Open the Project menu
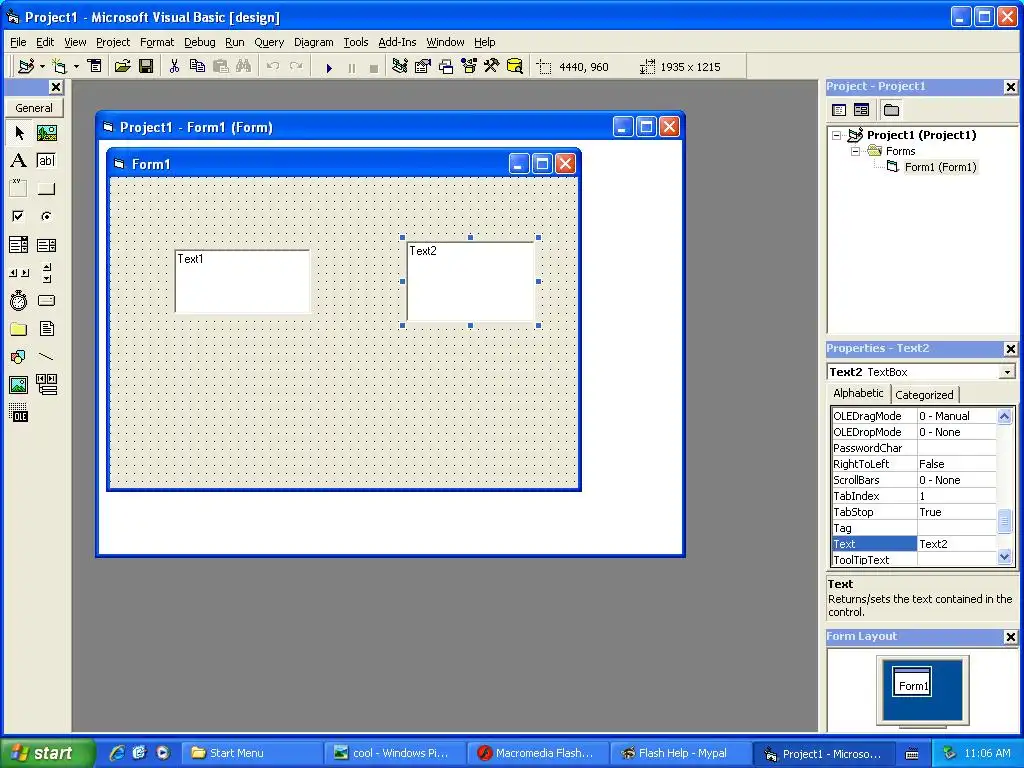 tap(113, 42)
